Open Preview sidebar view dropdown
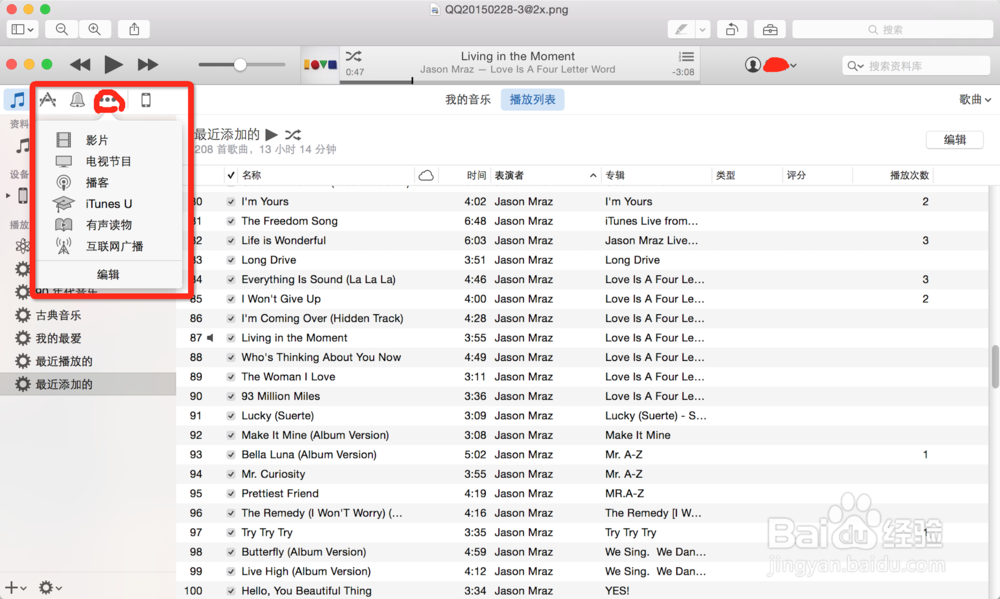1000x599 pixels. pos(22,29)
